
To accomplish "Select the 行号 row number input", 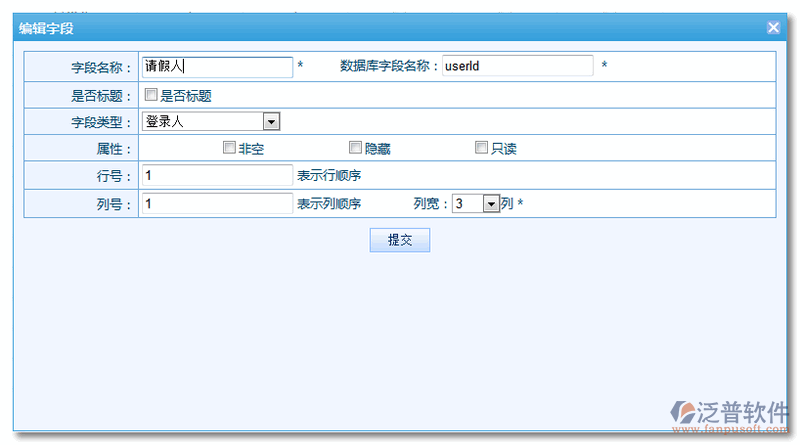I will 216,175.
